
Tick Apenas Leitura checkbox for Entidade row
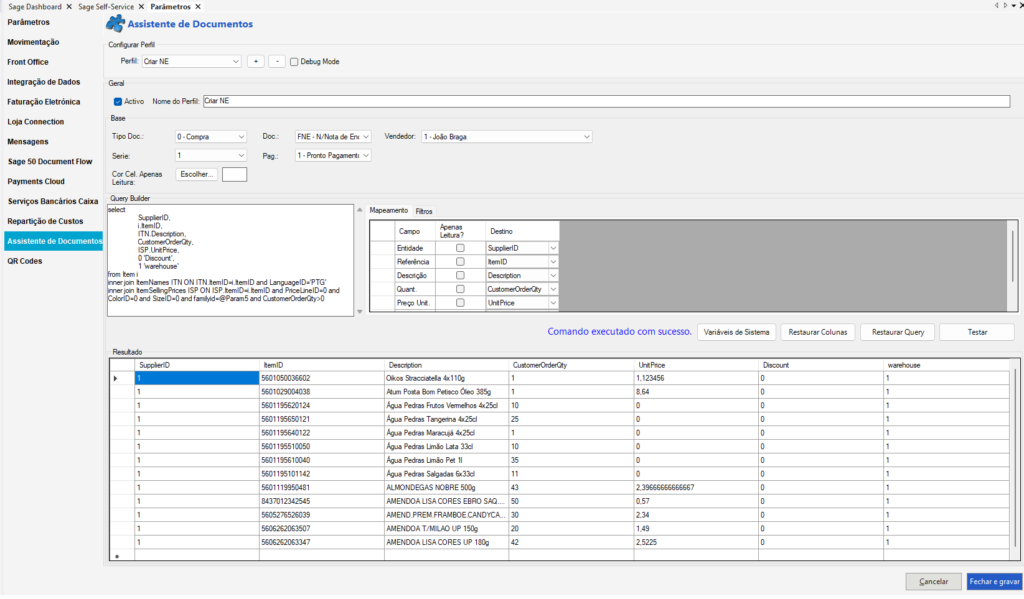pos(460,247)
